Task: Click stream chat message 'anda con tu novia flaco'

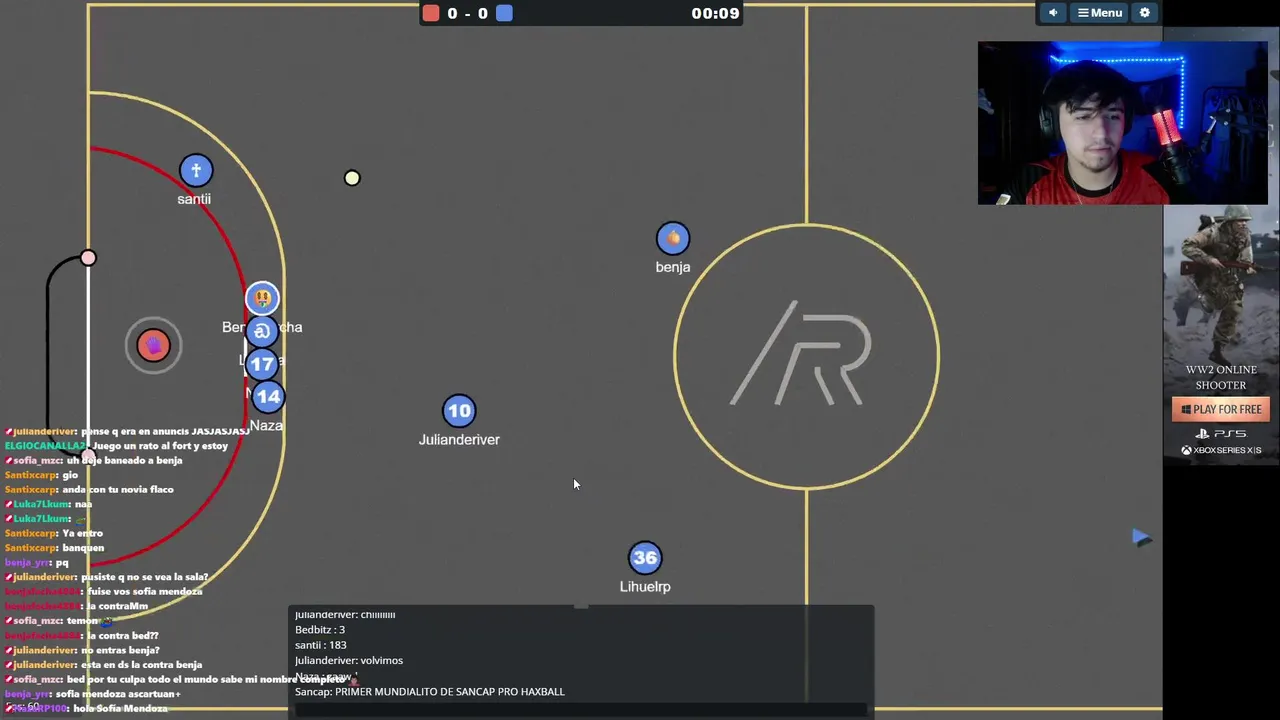Action: 118,489
